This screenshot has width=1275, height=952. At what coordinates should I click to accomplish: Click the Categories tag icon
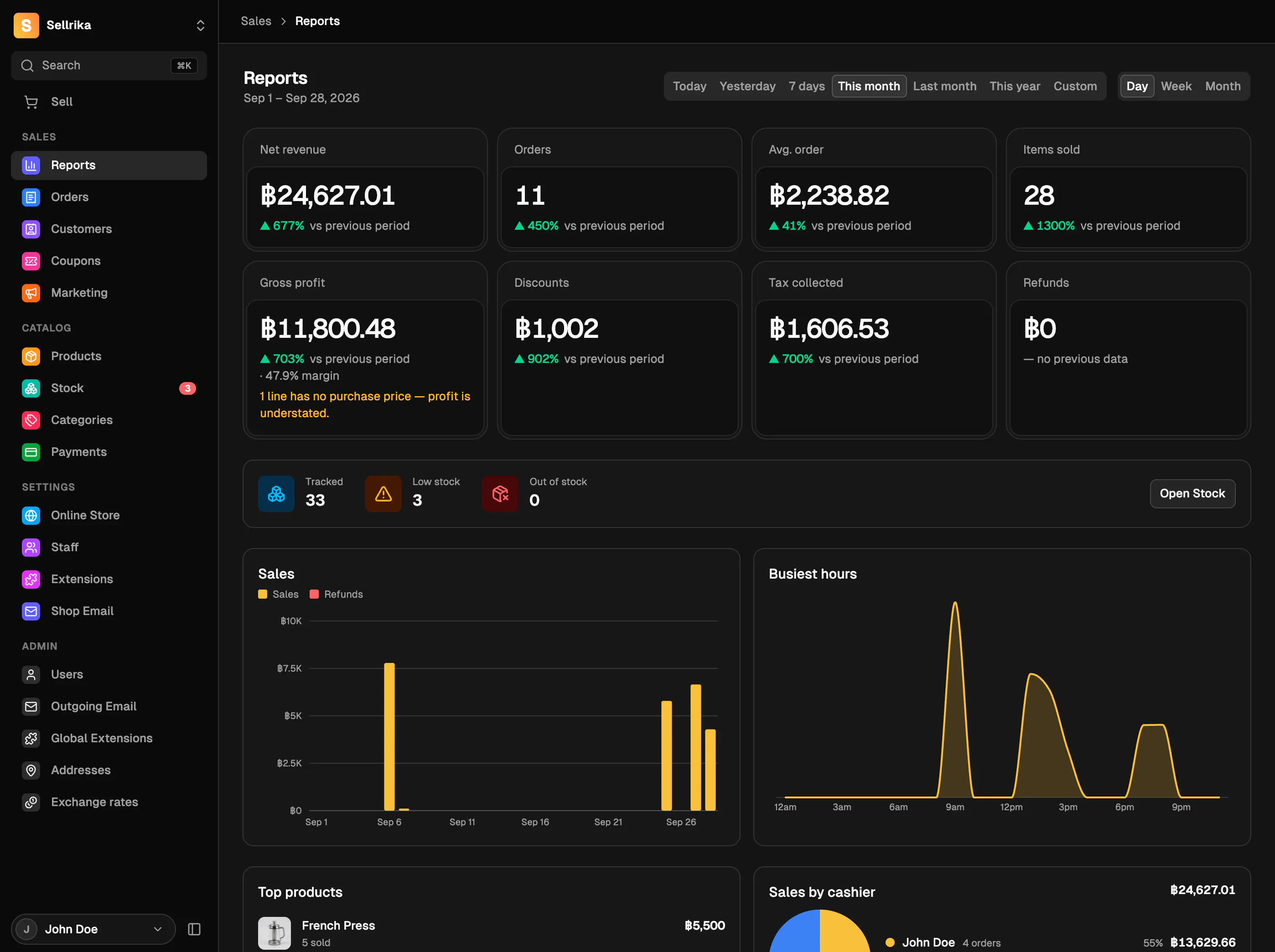click(31, 420)
